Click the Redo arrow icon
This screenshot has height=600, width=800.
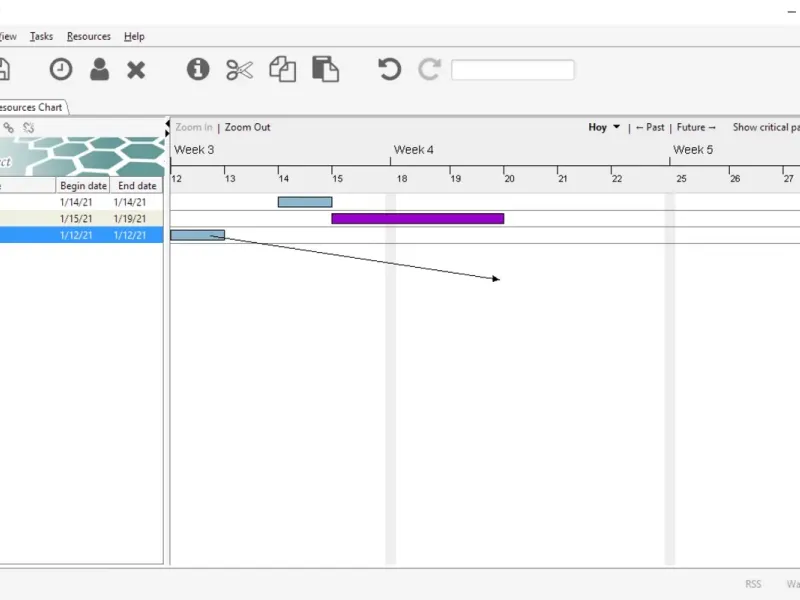(x=429, y=69)
